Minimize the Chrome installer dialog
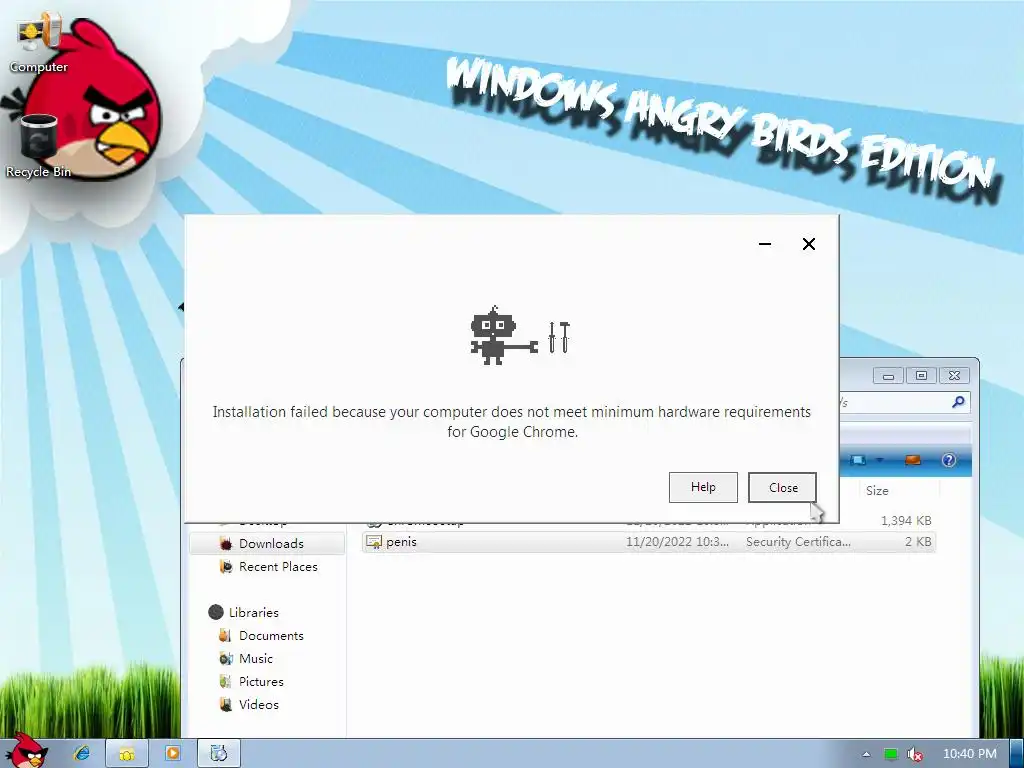 pyautogui.click(x=765, y=244)
